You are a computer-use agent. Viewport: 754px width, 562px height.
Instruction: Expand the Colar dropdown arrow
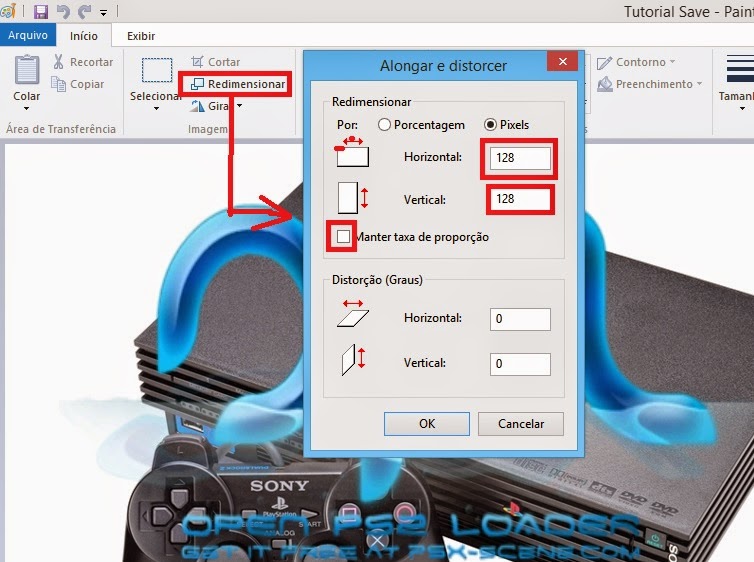[26, 109]
